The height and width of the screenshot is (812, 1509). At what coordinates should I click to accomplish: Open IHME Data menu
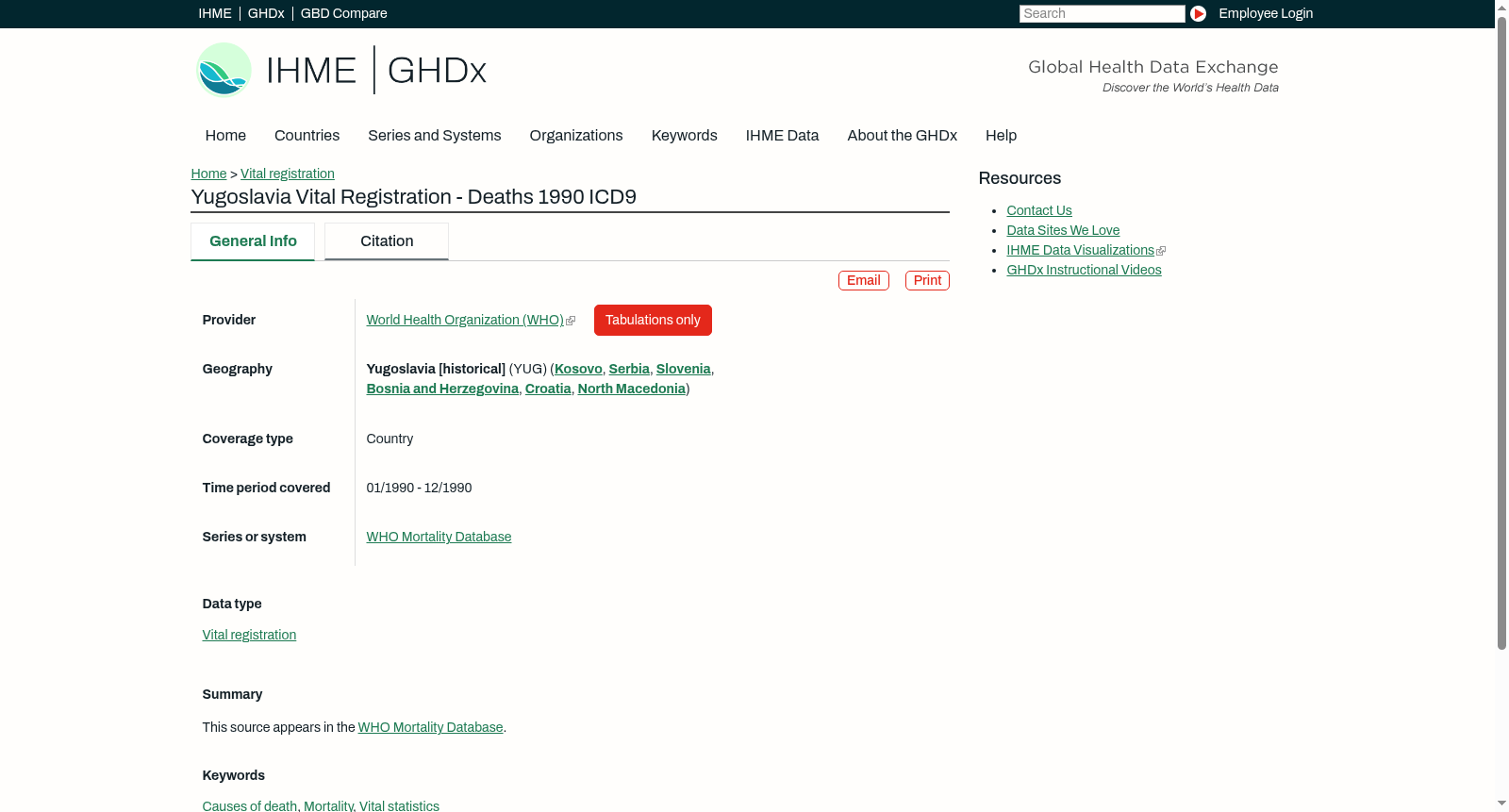(782, 136)
